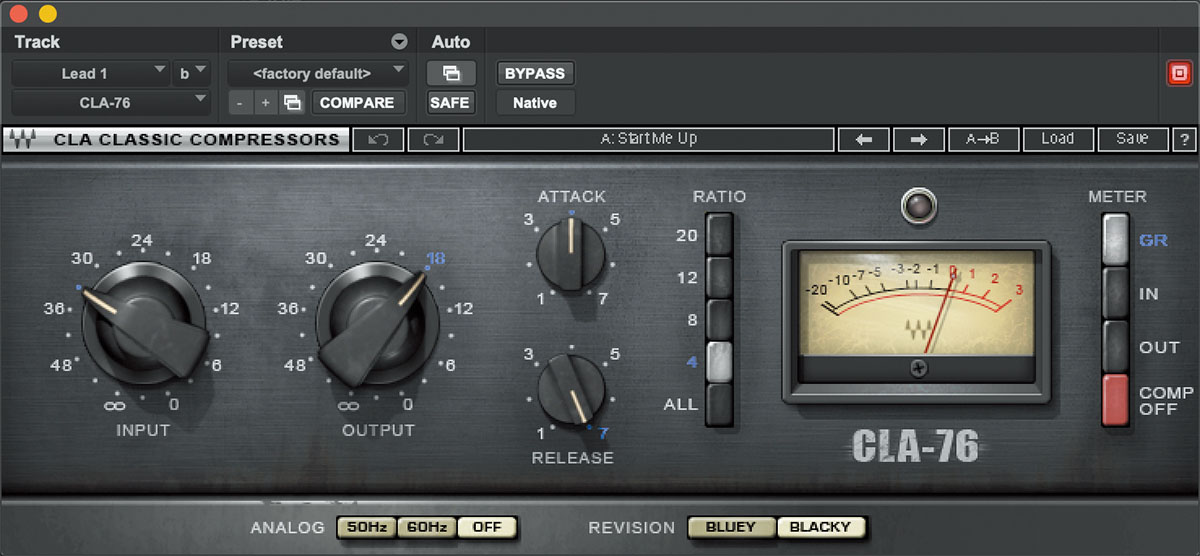Click the preset copy settings icon

[x=292, y=102]
